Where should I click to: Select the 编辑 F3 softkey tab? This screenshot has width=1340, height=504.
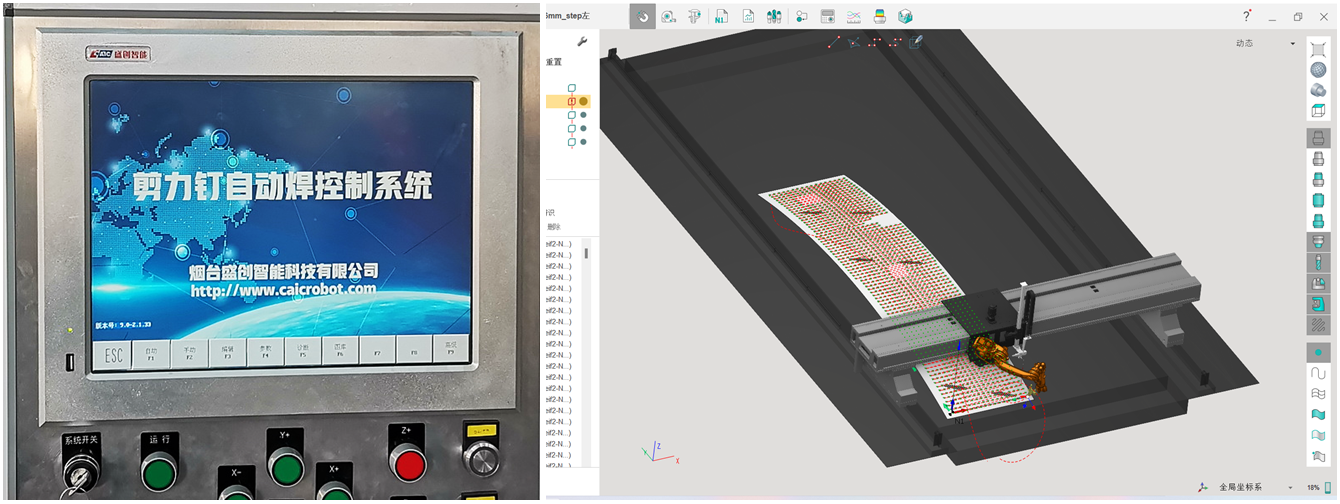click(227, 352)
